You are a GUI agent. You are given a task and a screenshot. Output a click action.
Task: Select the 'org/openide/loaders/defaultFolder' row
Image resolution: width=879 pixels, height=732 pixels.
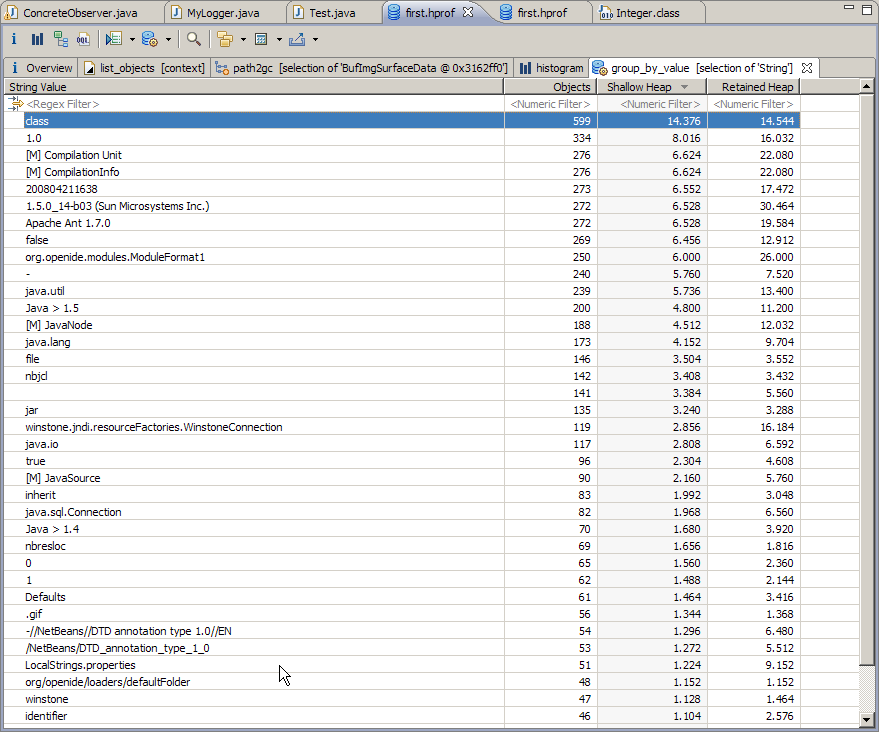pyautogui.click(x=402, y=682)
